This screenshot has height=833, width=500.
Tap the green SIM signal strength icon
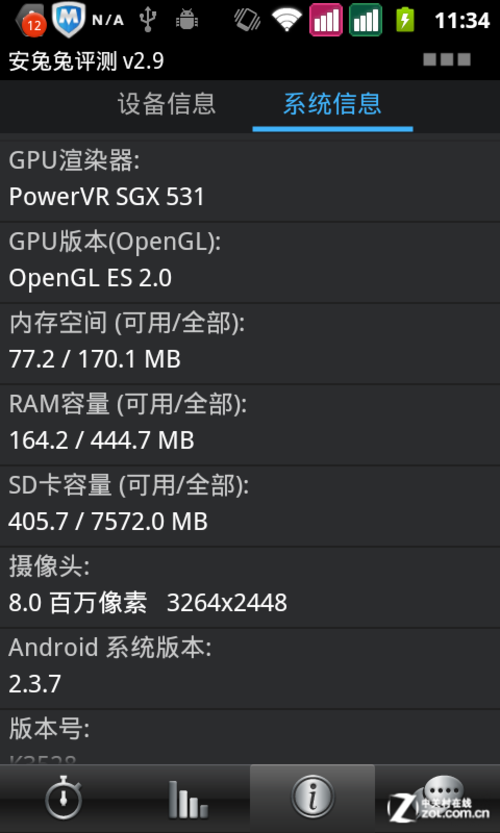[x=366, y=20]
